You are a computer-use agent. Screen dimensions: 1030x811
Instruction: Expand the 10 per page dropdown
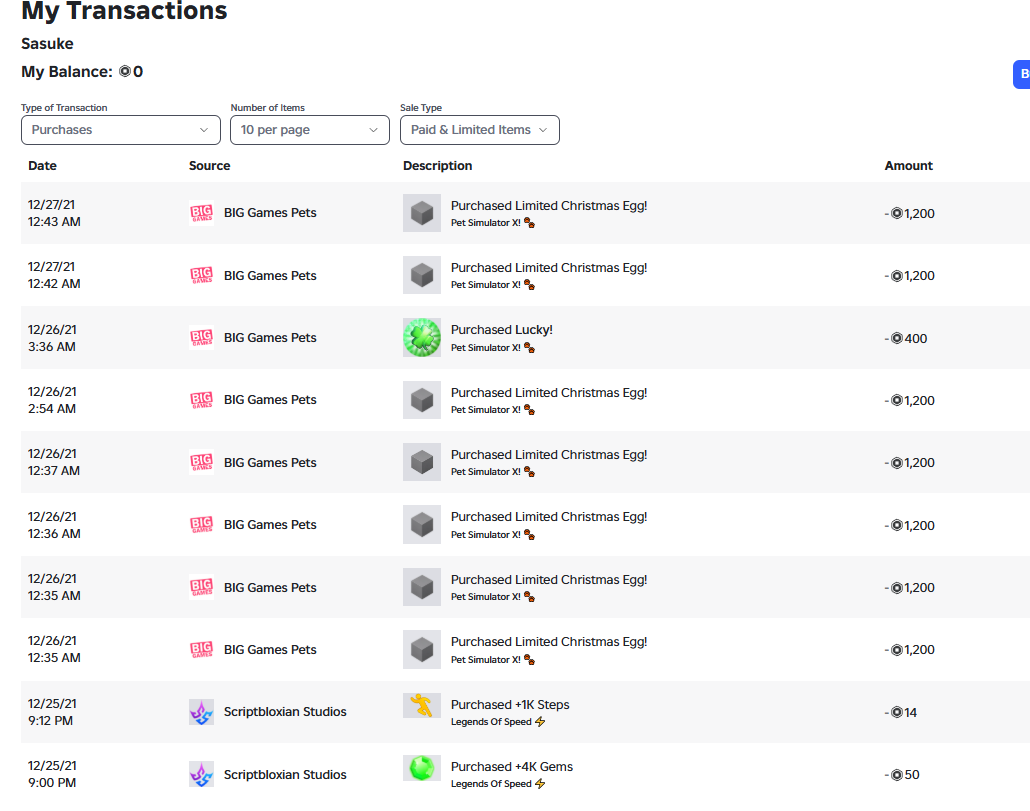(x=309, y=130)
